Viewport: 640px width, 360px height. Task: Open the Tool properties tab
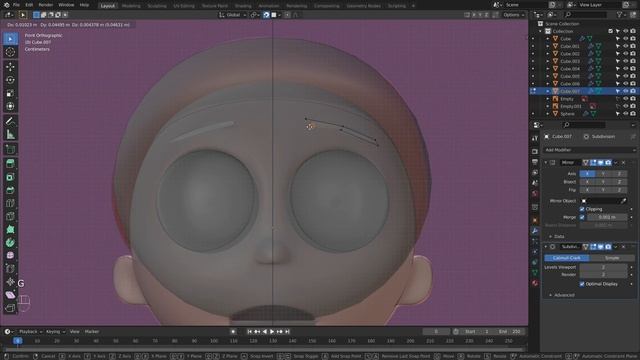[x=535, y=138]
